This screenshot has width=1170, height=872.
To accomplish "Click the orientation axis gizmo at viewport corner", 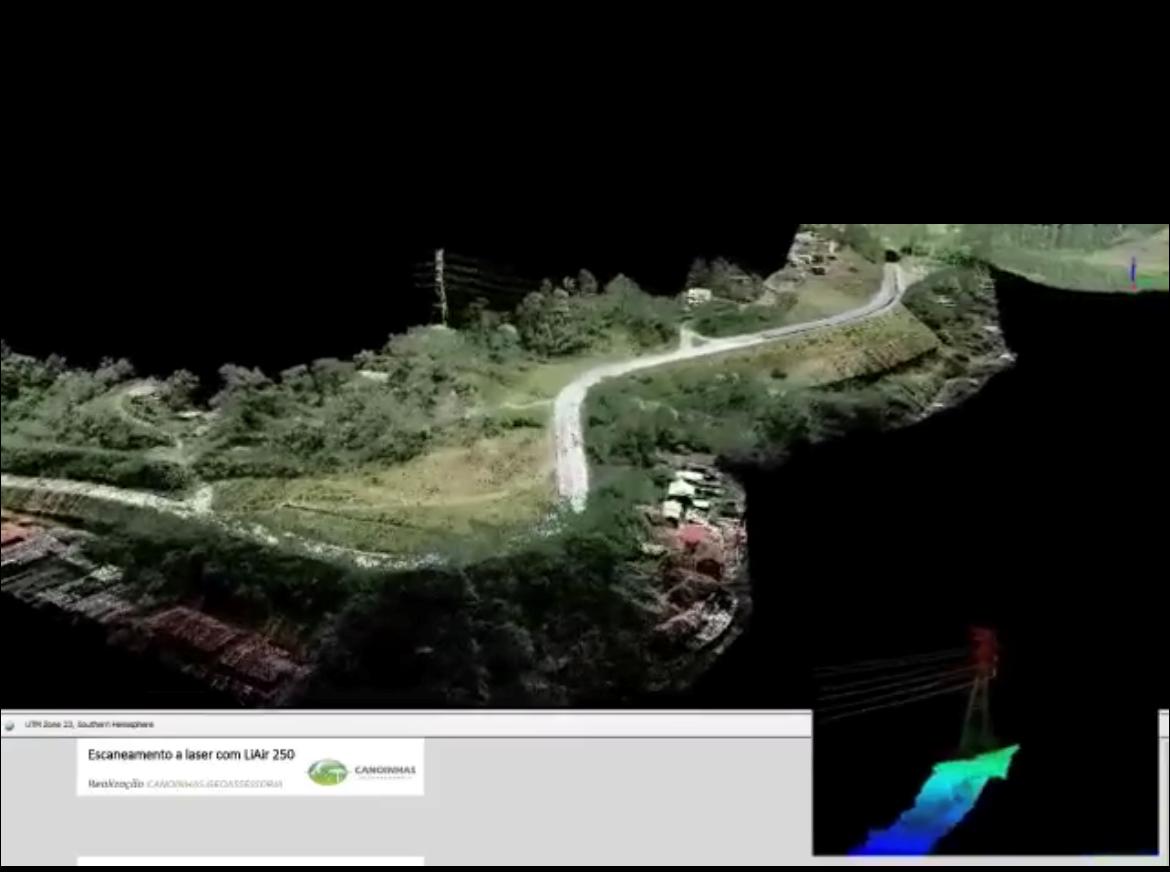I will (x=1134, y=278).
